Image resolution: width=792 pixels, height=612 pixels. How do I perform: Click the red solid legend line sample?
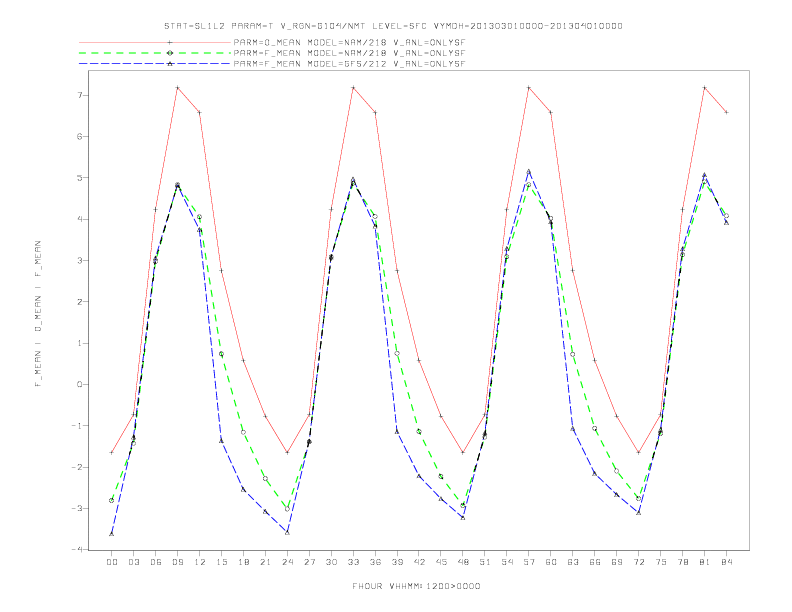click(155, 42)
